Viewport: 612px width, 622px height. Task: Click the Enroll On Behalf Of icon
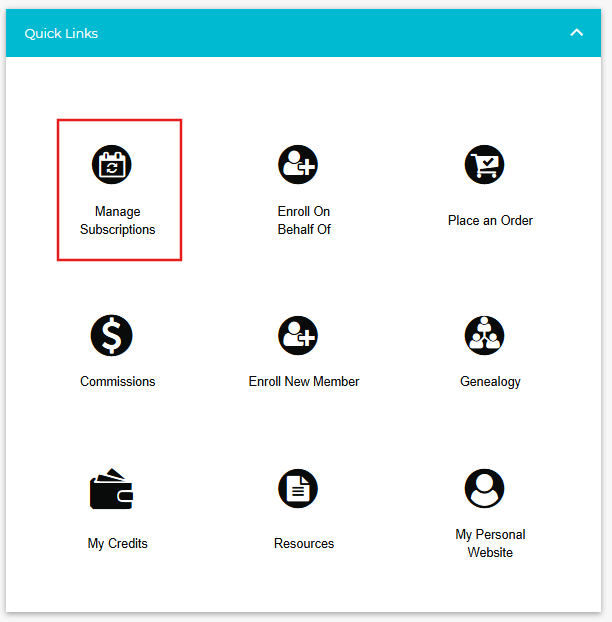298,165
